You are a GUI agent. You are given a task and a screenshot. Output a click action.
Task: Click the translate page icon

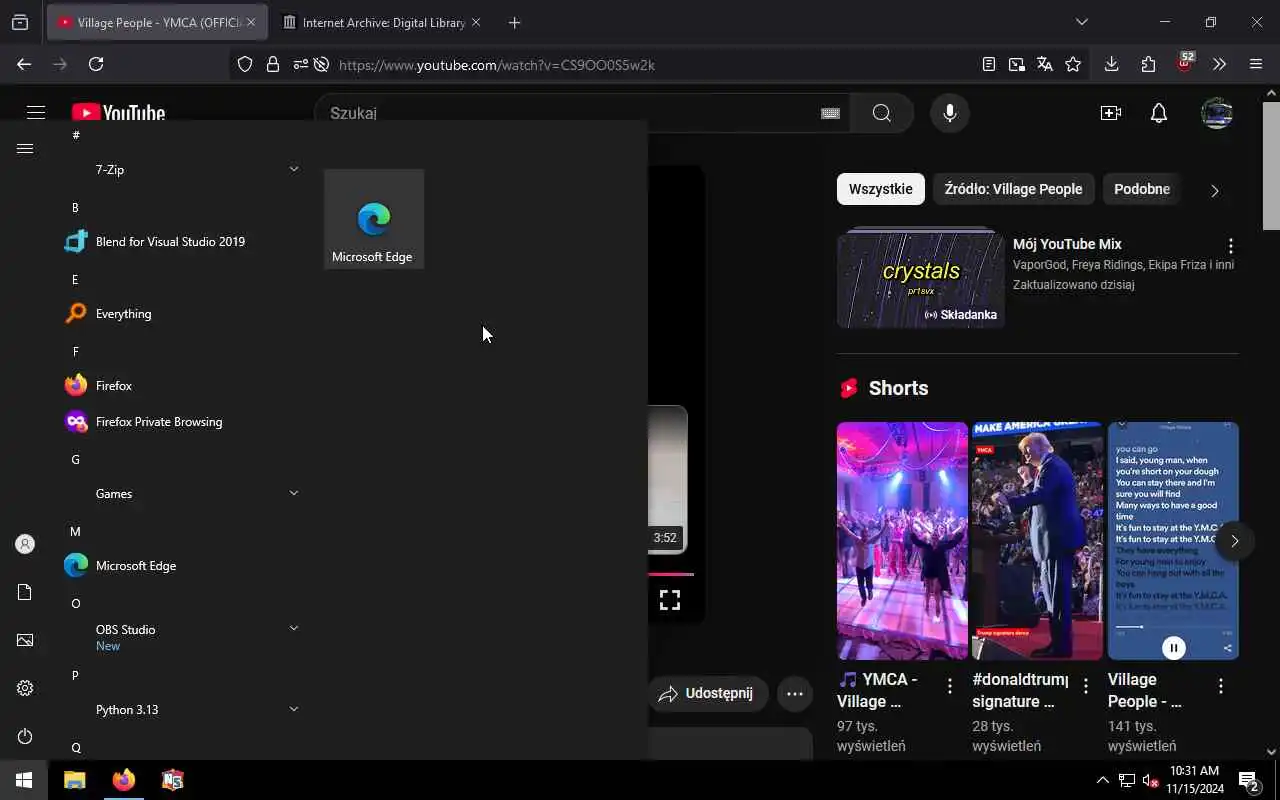coord(1045,64)
